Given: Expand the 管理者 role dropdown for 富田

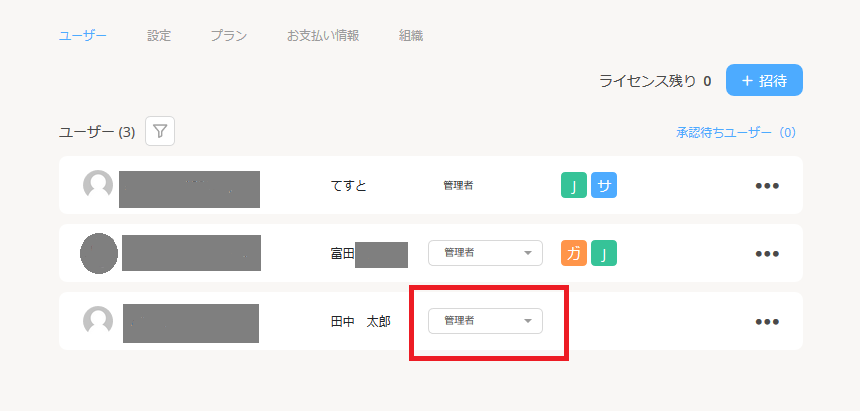Looking at the screenshot, I should coord(485,253).
